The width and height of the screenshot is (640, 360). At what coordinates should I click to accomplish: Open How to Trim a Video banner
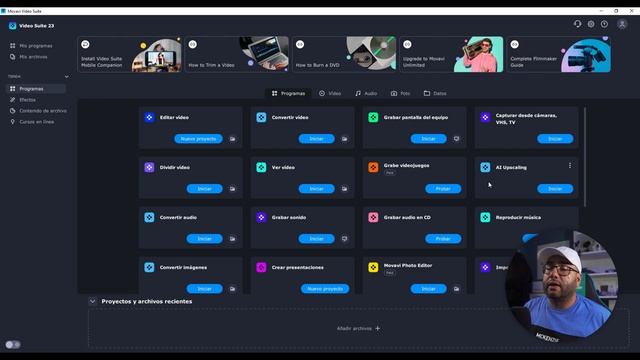pyautogui.click(x=237, y=54)
